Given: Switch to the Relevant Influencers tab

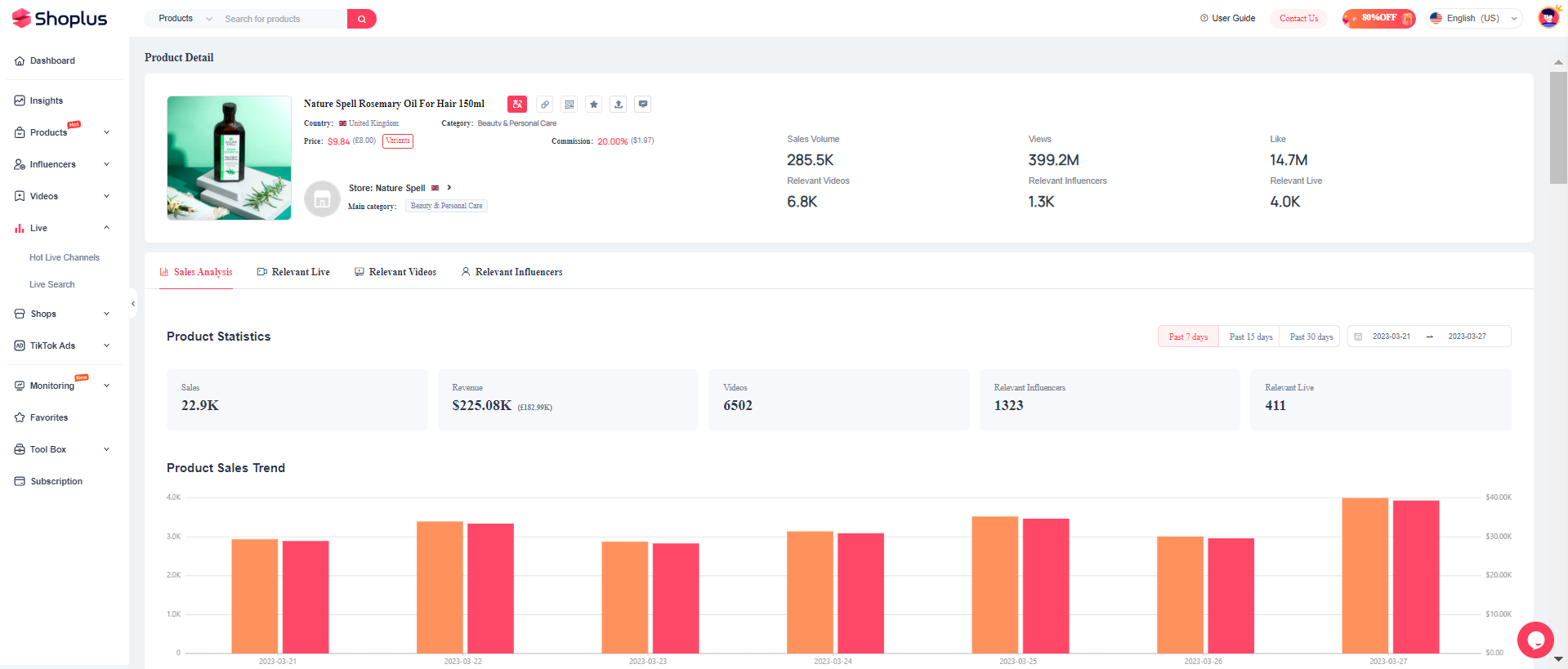Looking at the screenshot, I should [x=512, y=272].
